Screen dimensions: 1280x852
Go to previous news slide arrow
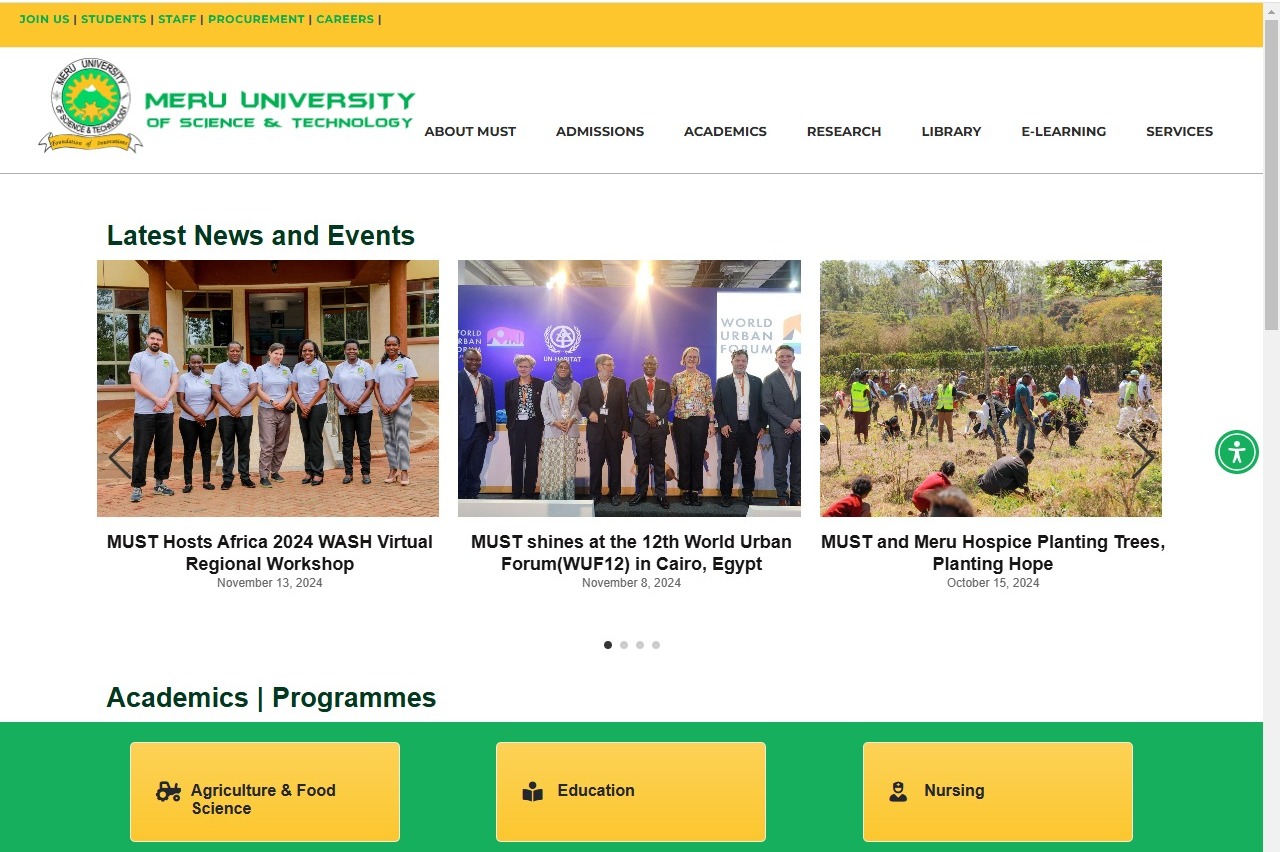tap(120, 457)
